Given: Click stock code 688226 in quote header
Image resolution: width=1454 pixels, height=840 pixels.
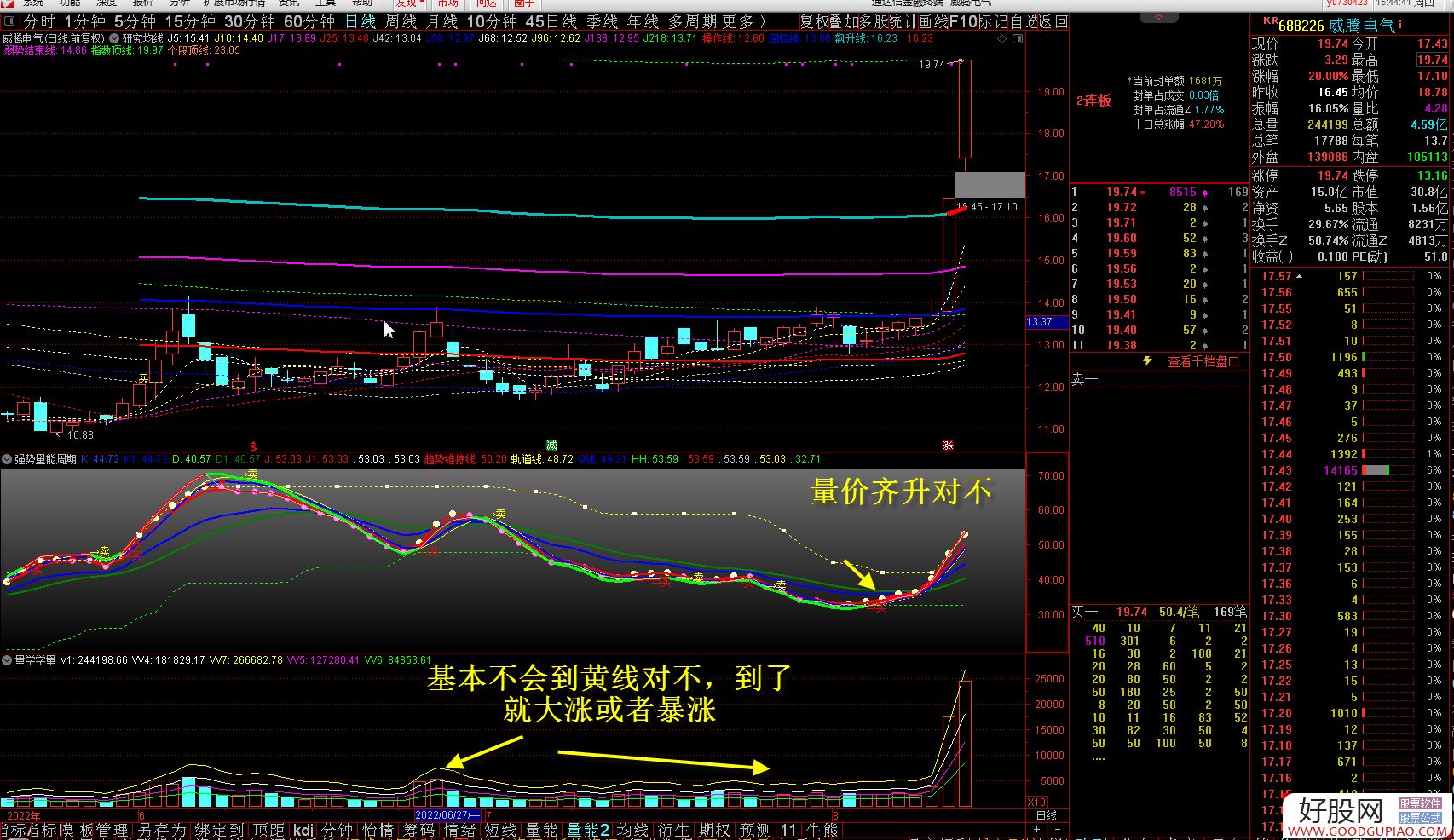Looking at the screenshot, I should tap(1301, 26).
